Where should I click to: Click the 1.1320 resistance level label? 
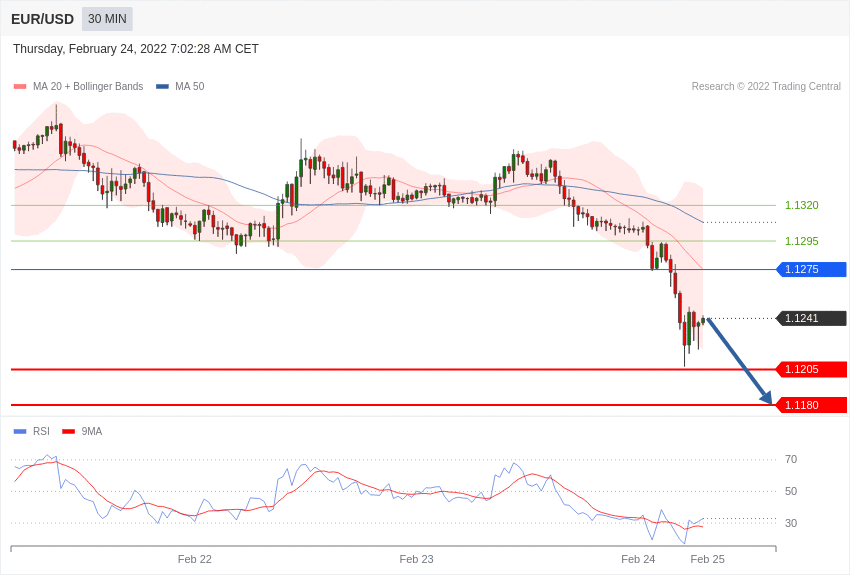click(802, 205)
